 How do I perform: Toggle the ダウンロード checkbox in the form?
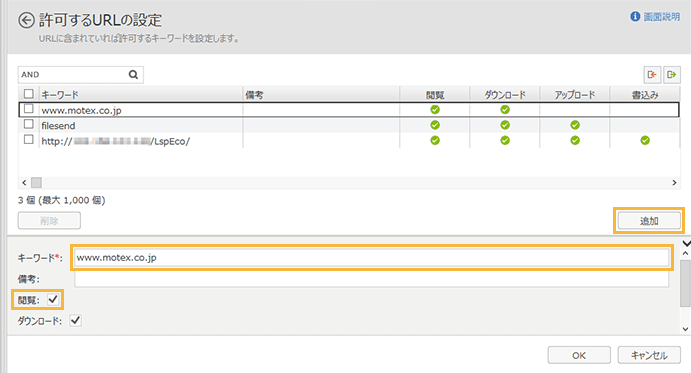(x=75, y=321)
